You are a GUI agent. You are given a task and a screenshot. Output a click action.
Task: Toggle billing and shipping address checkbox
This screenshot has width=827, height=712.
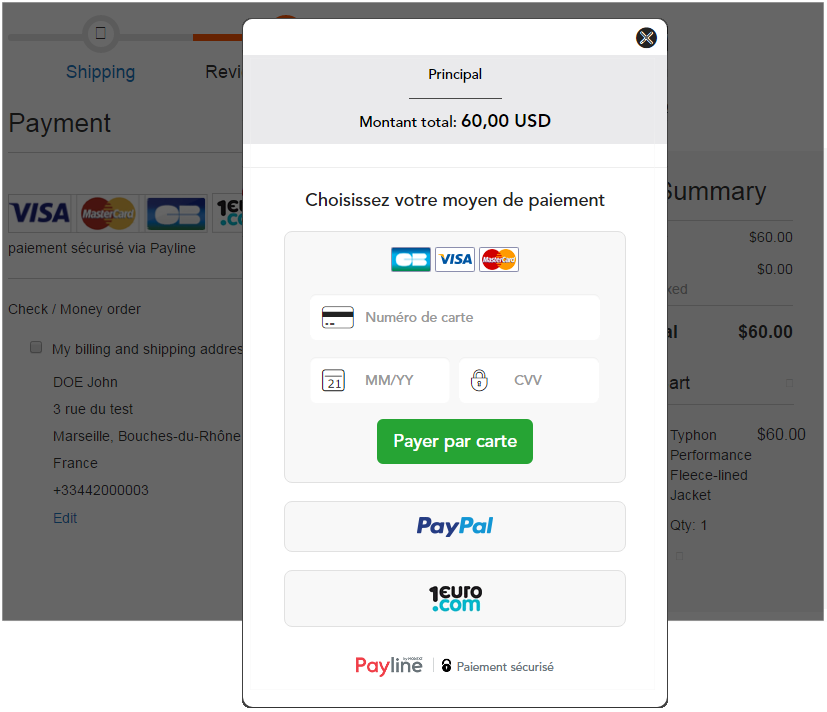(x=36, y=347)
